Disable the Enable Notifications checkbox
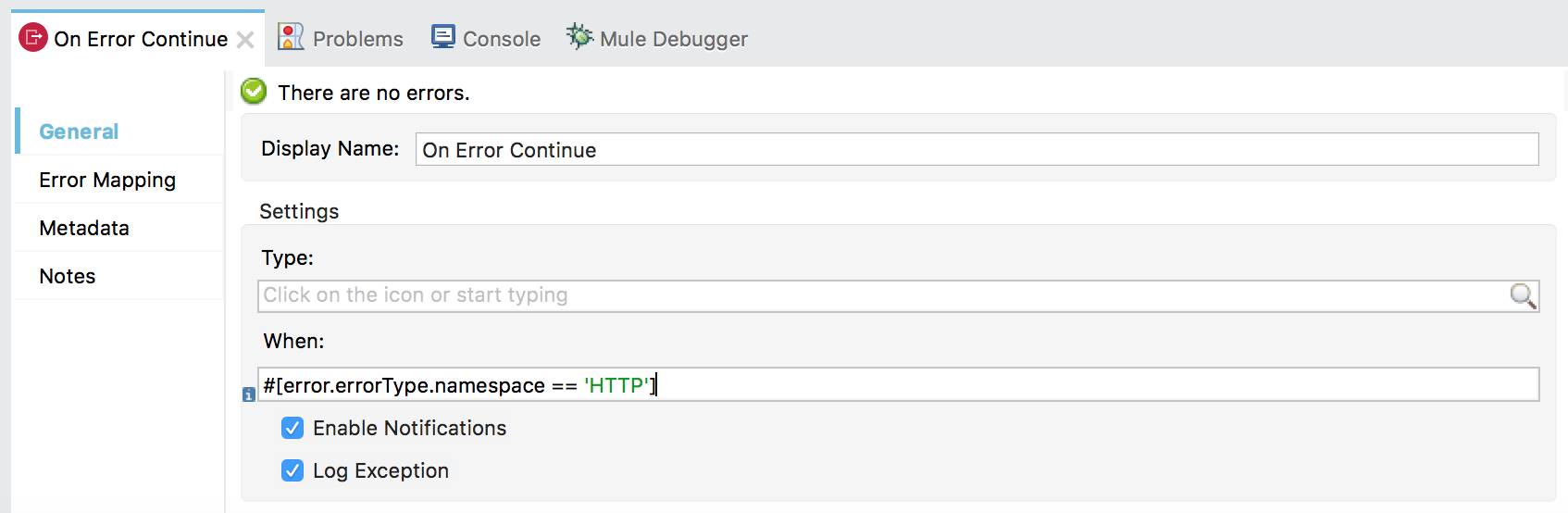The width and height of the screenshot is (1568, 513). [292, 428]
